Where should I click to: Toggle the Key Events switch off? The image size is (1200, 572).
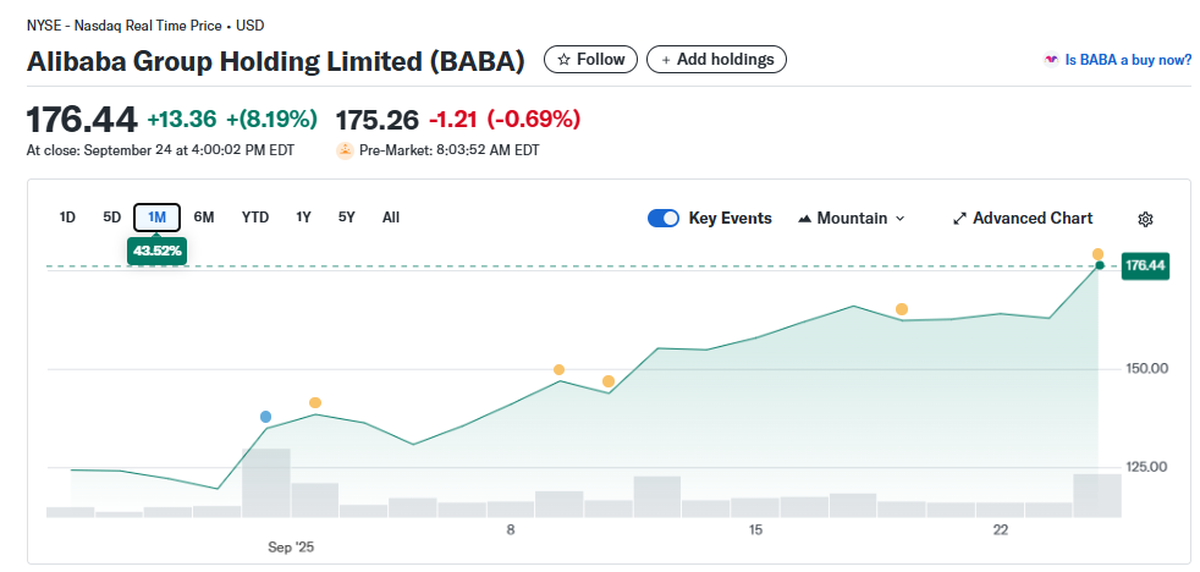[663, 218]
